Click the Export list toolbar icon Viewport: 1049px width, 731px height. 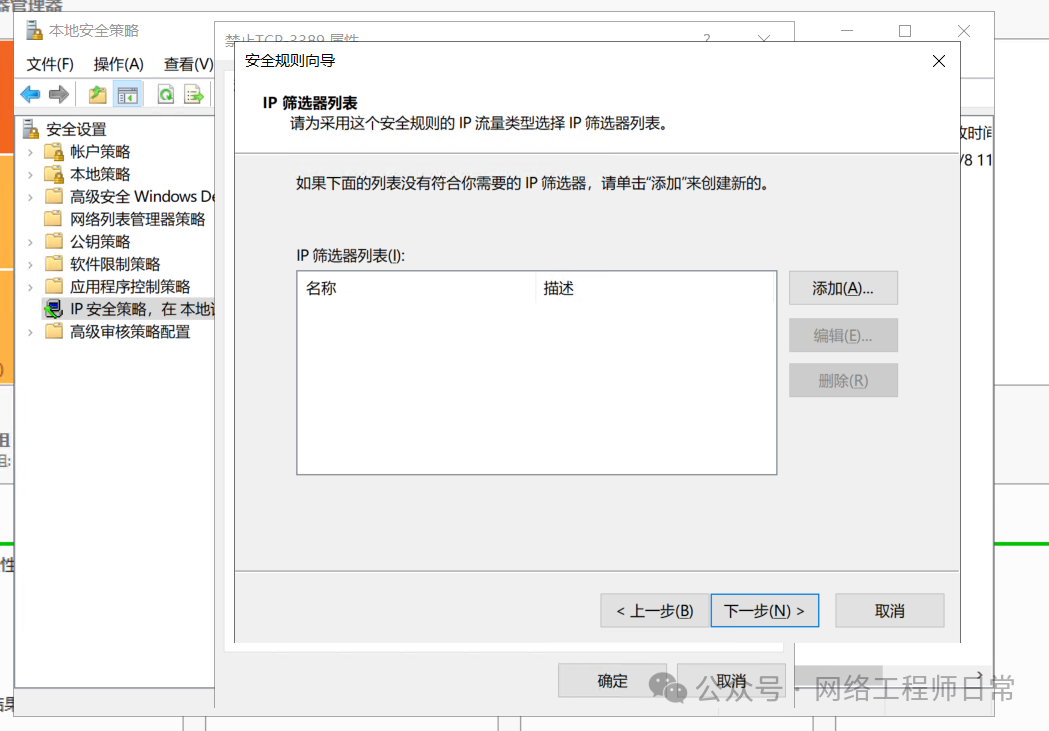tap(194, 95)
